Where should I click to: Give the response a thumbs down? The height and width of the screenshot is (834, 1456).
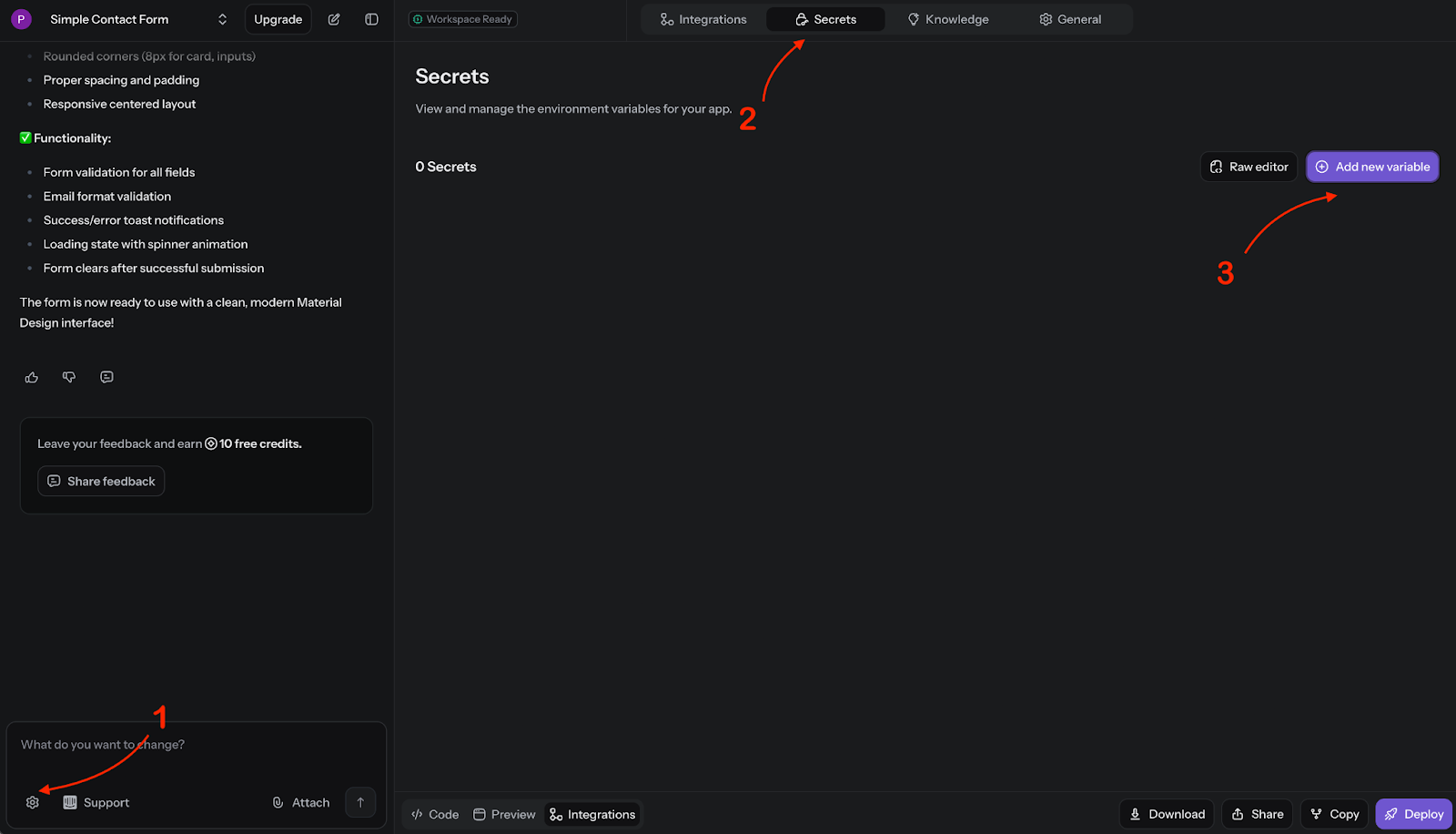click(x=68, y=376)
